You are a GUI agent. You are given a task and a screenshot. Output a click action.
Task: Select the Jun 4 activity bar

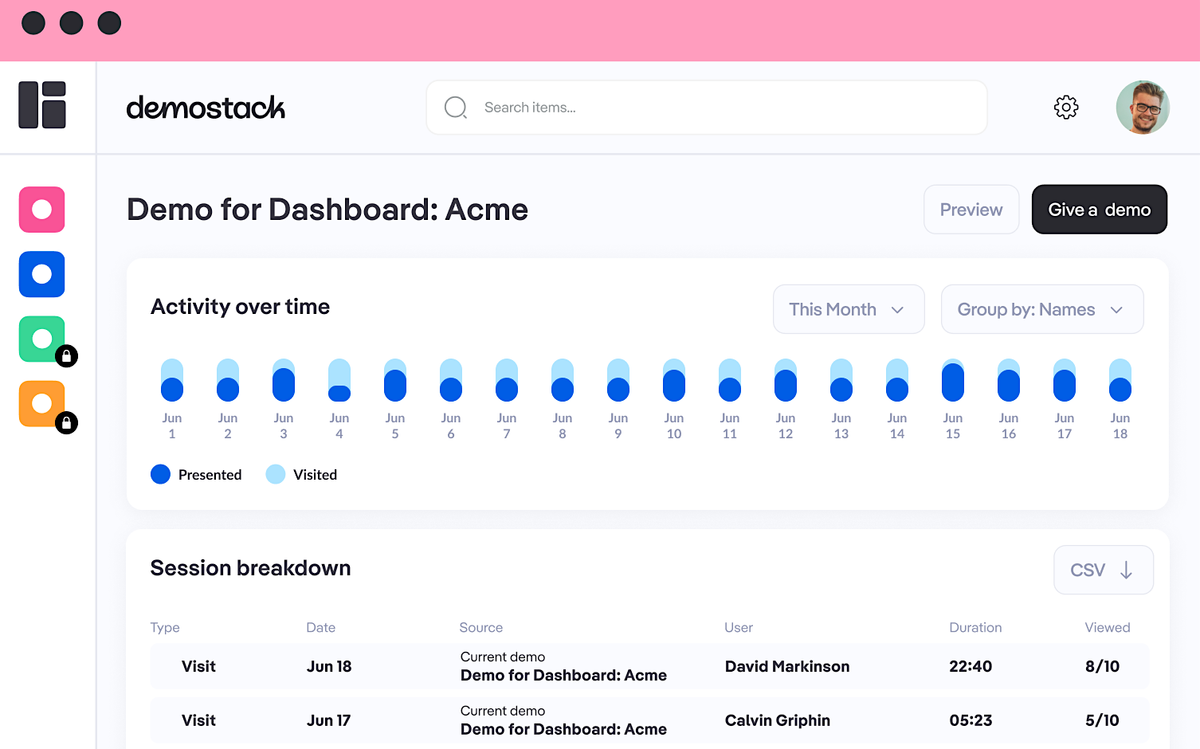tap(339, 381)
